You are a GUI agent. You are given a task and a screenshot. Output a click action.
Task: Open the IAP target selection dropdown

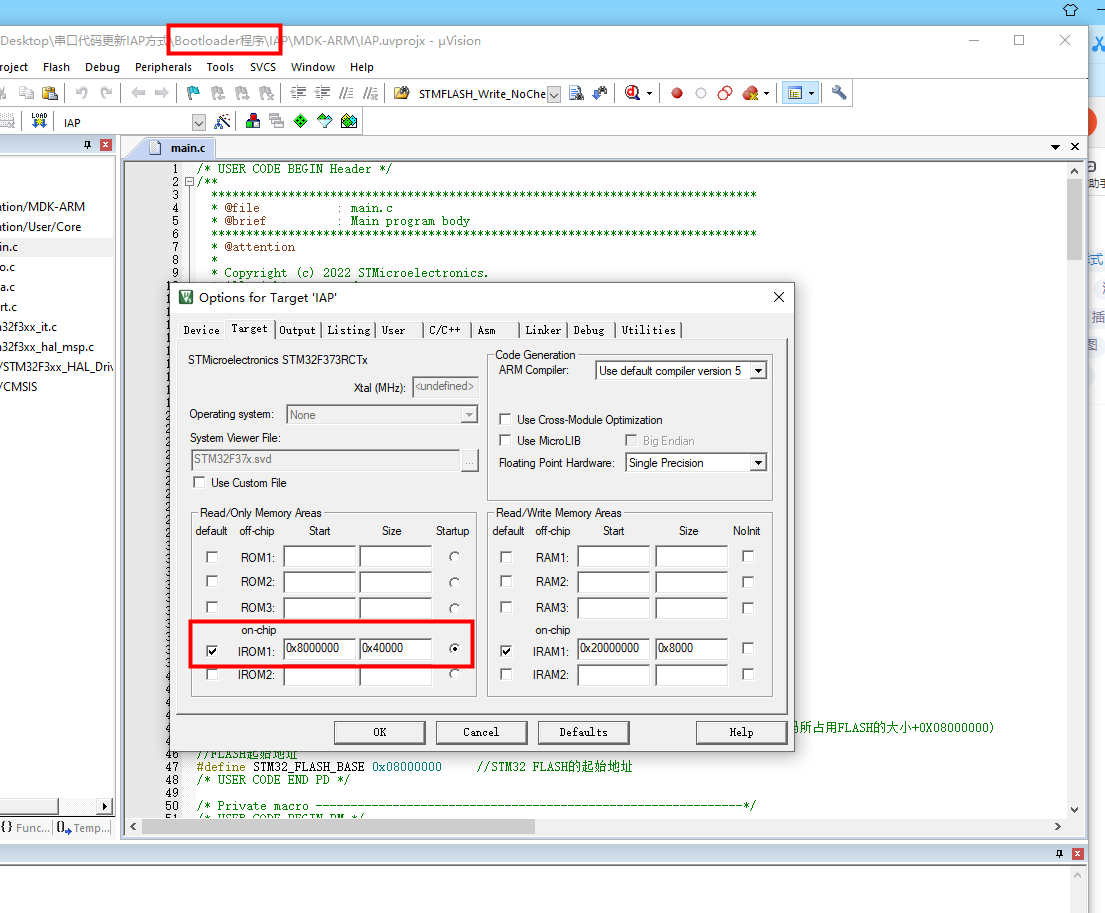[x=197, y=121]
